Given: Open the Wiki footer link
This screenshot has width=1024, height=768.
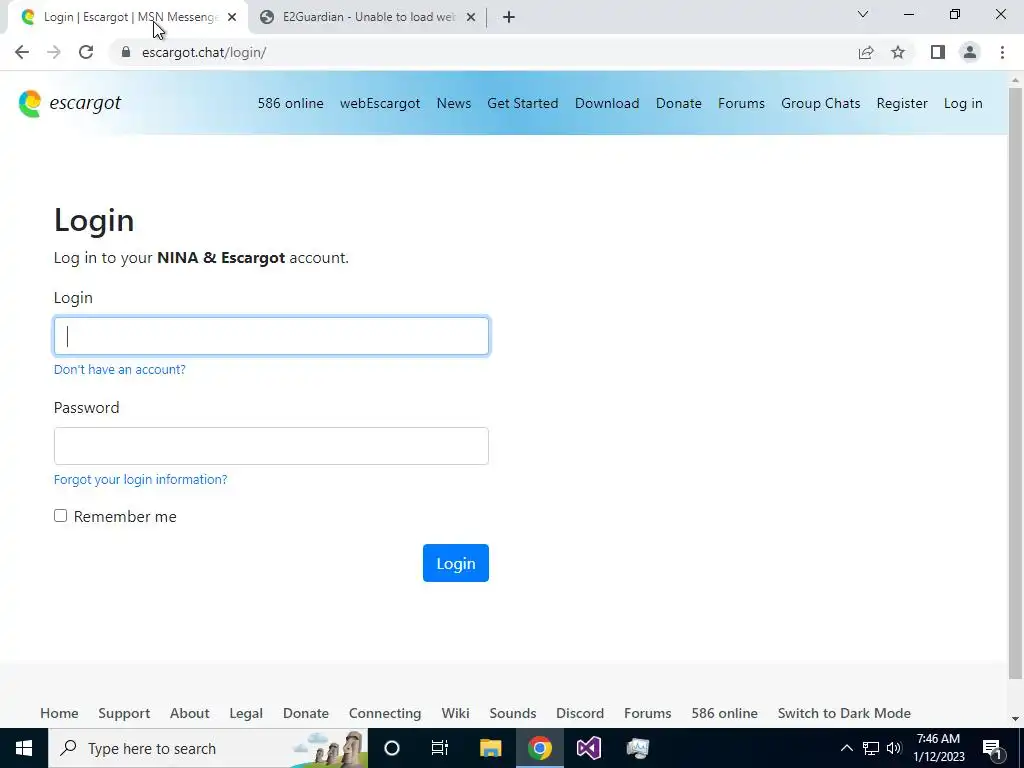Looking at the screenshot, I should pos(455,713).
